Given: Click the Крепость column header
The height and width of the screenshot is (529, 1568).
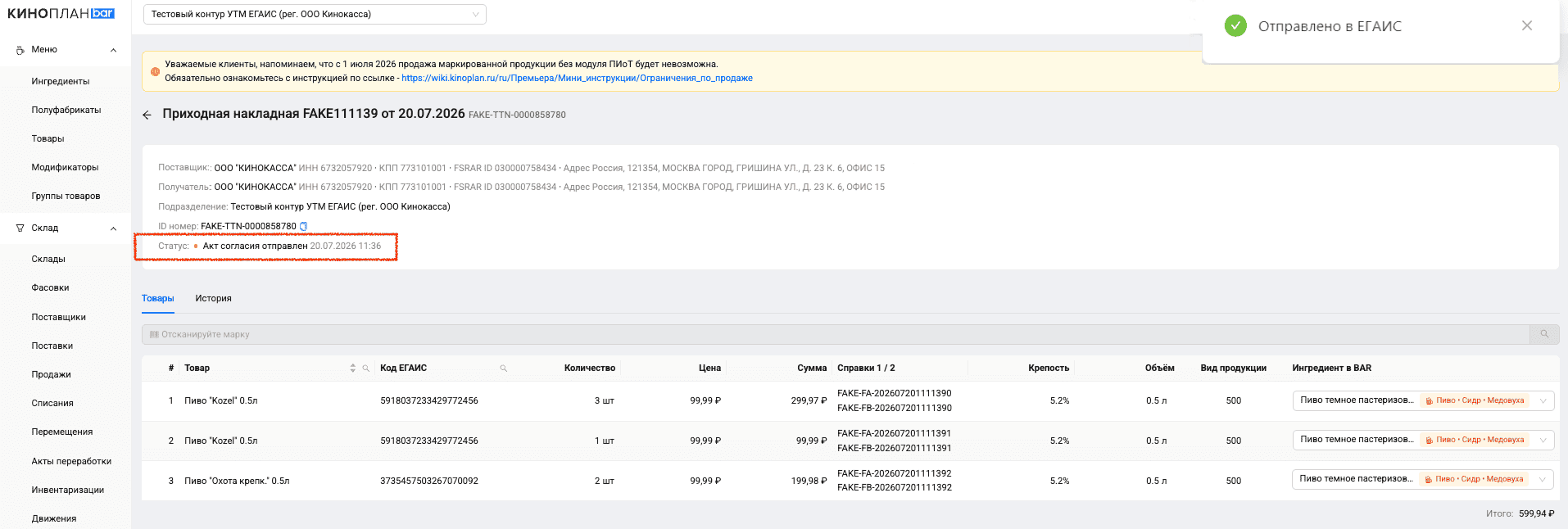Looking at the screenshot, I should pos(1049,368).
